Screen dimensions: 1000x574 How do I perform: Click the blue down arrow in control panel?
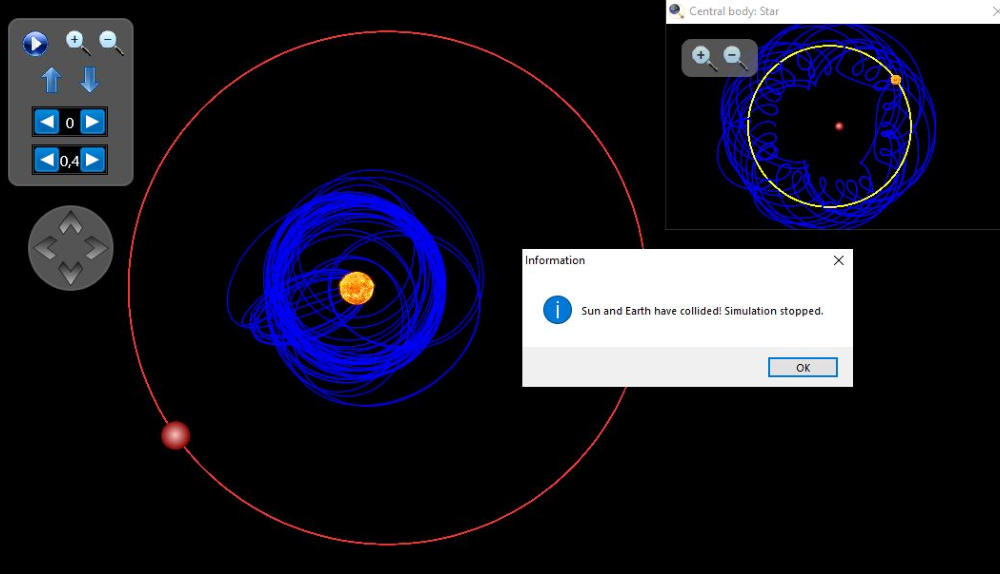click(89, 81)
